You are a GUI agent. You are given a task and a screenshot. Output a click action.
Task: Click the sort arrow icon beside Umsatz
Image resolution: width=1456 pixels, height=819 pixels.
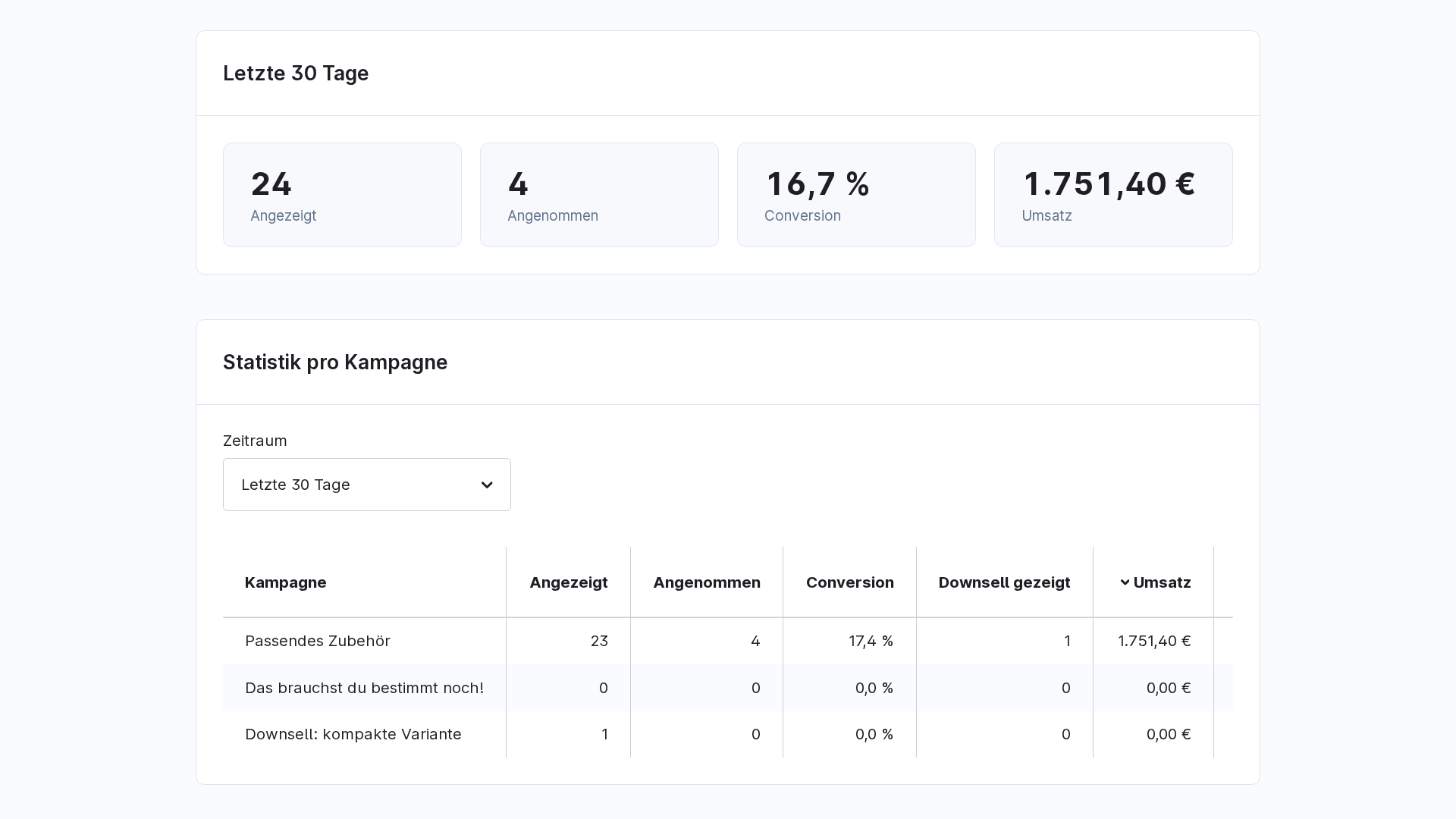tap(1125, 582)
